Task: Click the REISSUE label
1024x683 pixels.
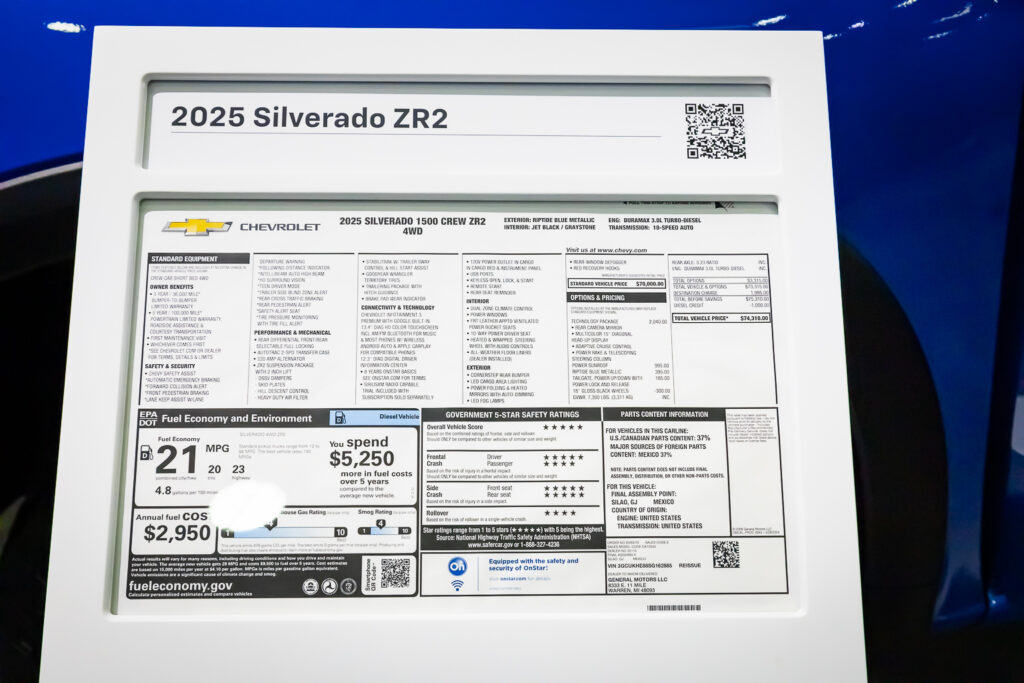Action: pyautogui.click(x=690, y=565)
